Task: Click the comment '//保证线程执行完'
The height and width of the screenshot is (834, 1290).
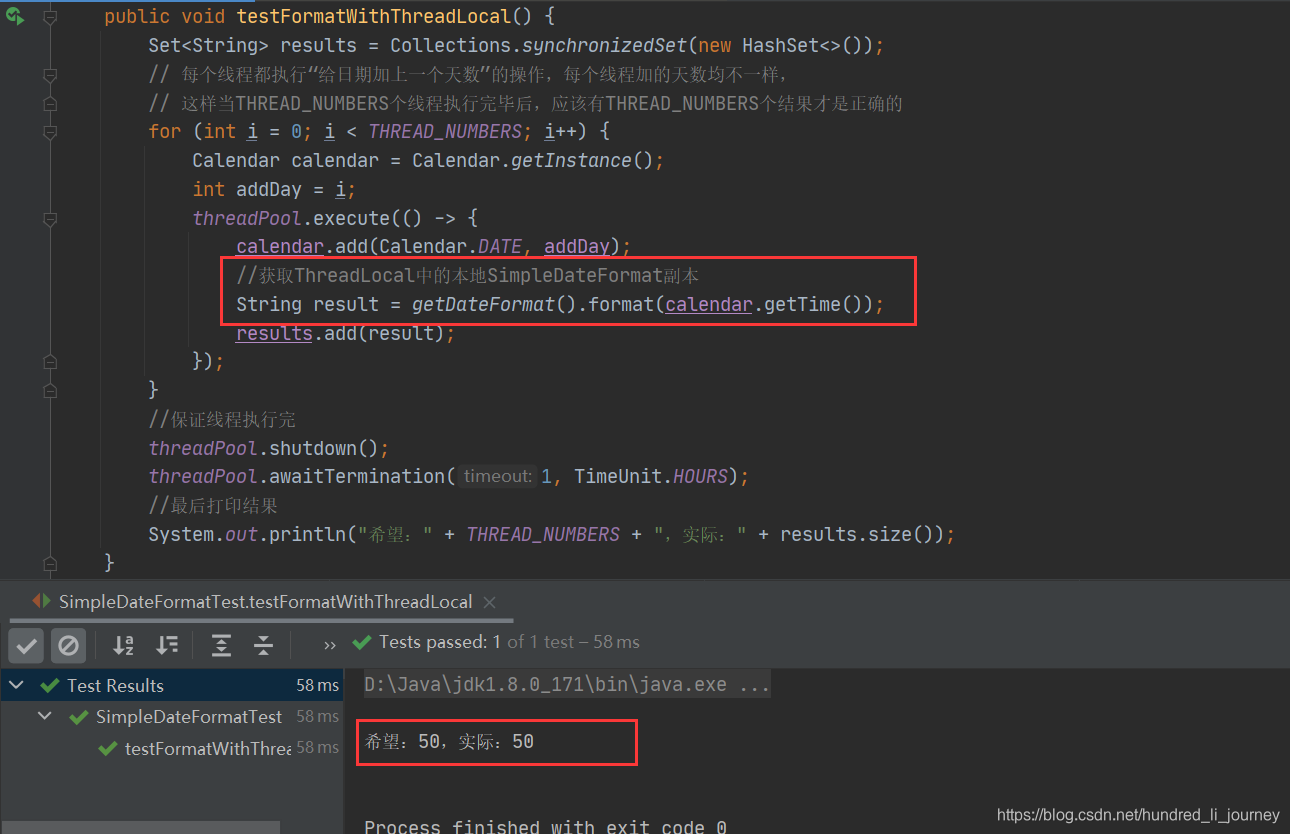Action: click(x=222, y=419)
